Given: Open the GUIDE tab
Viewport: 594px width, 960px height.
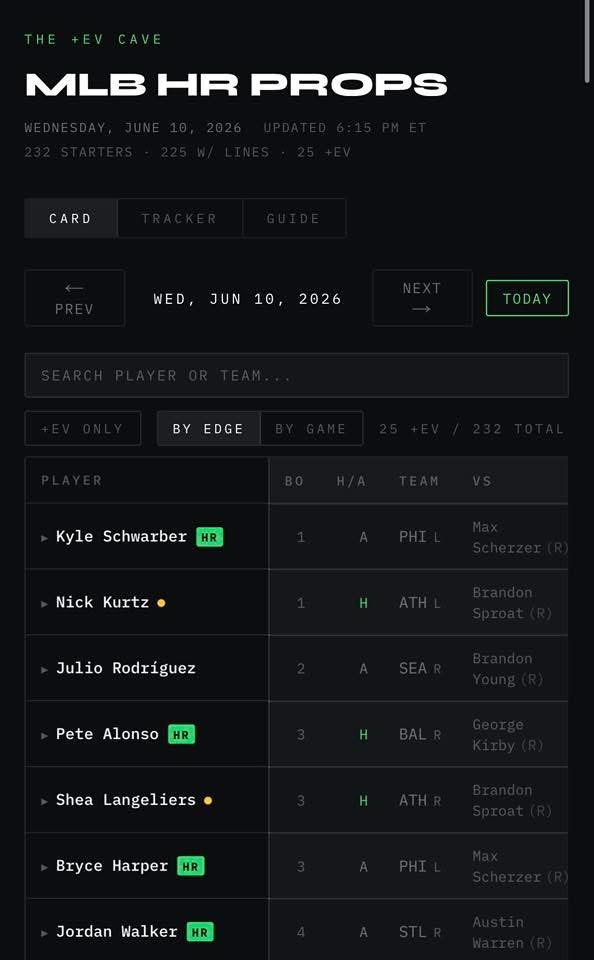Looking at the screenshot, I should pos(294,218).
